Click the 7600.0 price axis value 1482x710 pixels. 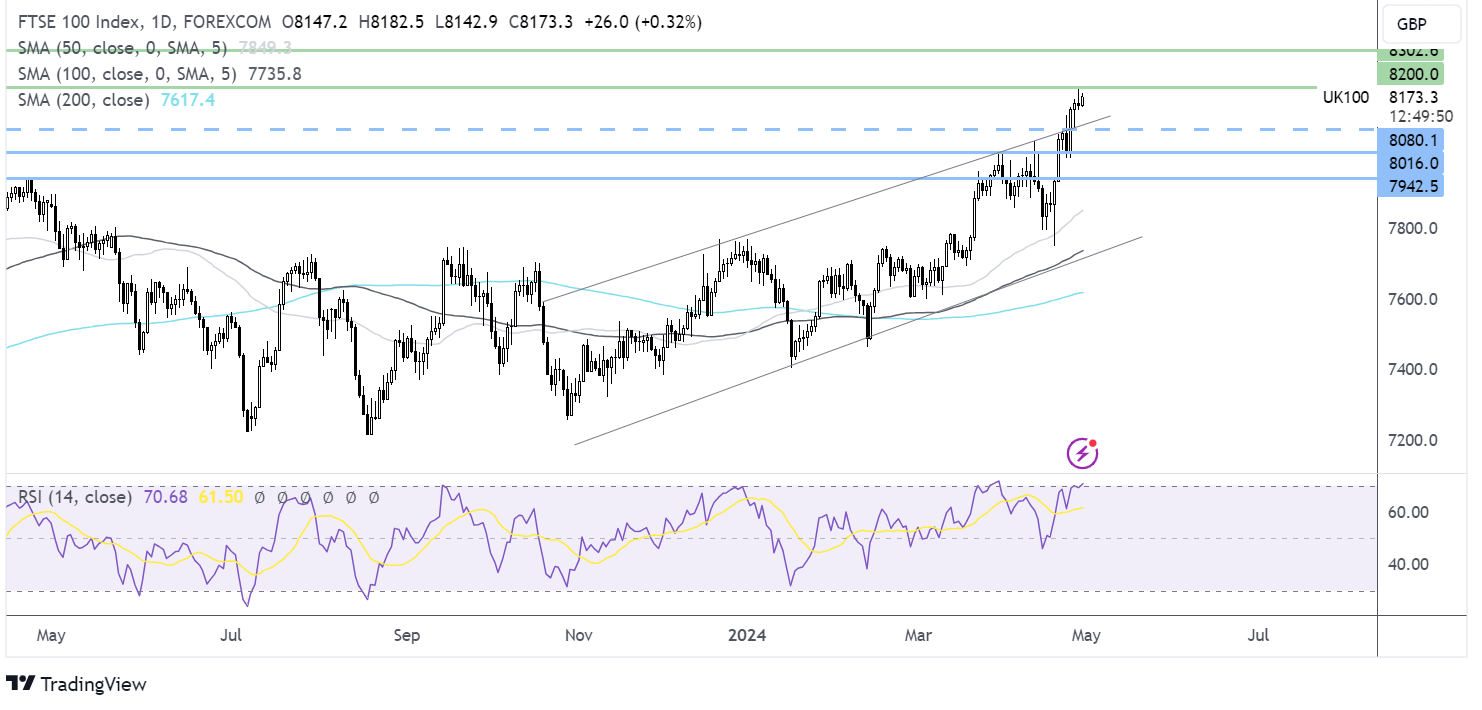(1414, 300)
